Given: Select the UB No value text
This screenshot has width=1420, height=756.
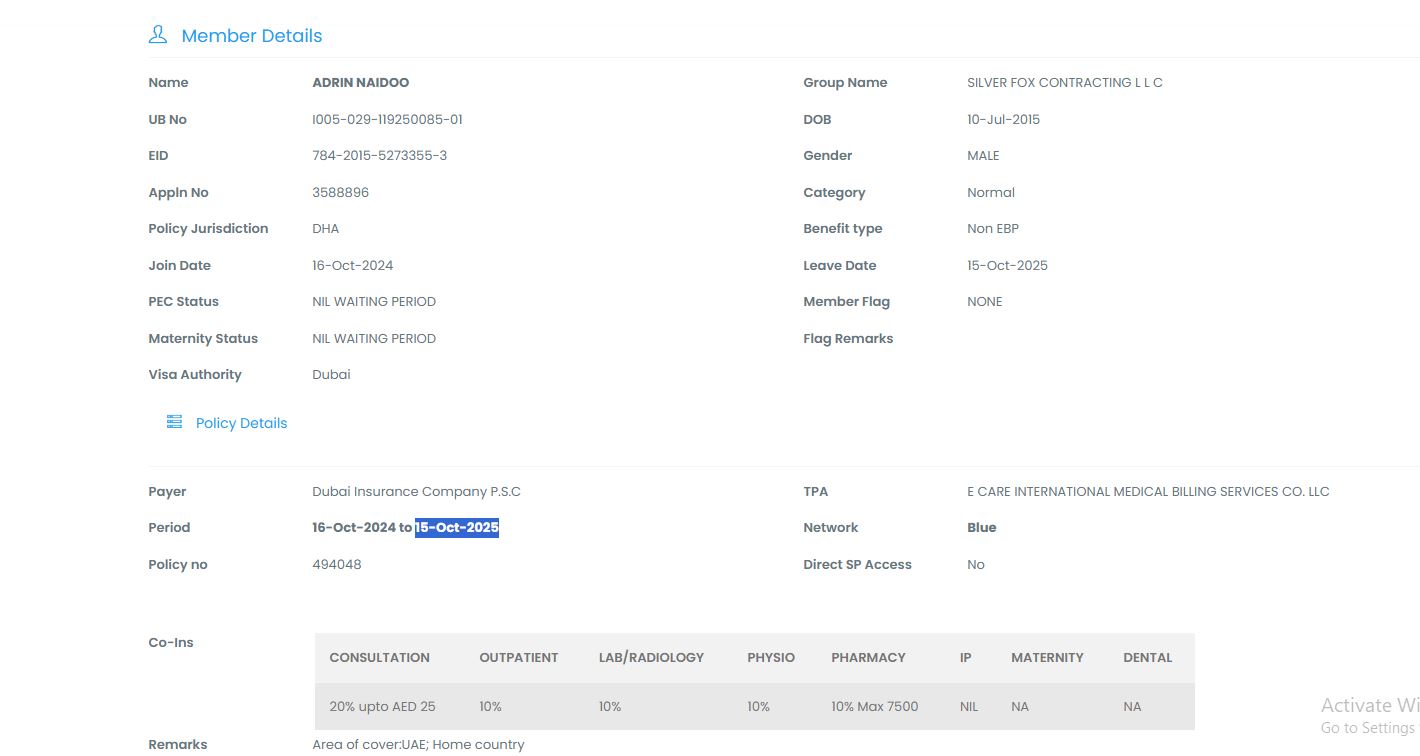Looking at the screenshot, I should click(387, 120).
